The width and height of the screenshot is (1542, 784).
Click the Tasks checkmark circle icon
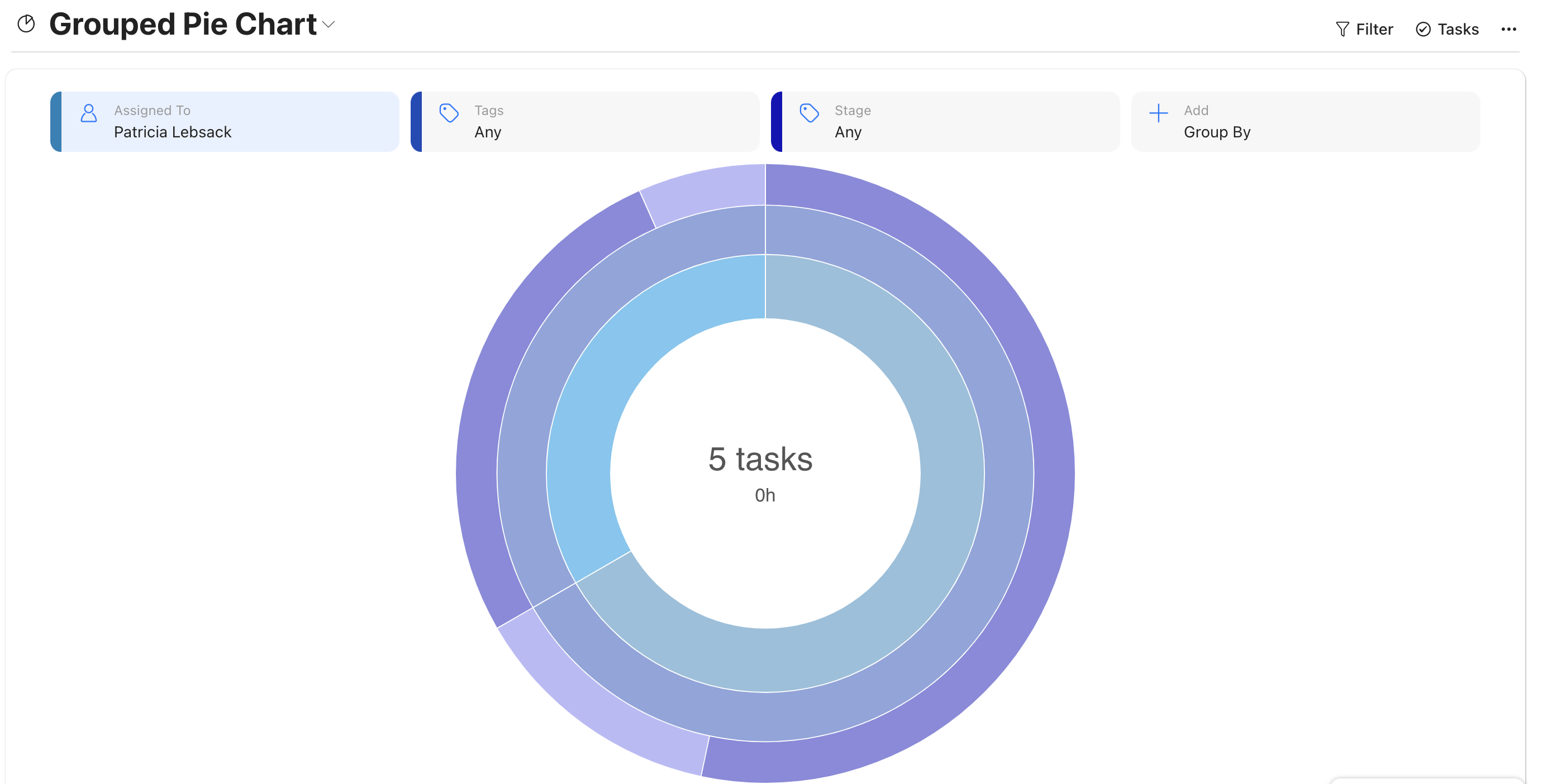1423,30
